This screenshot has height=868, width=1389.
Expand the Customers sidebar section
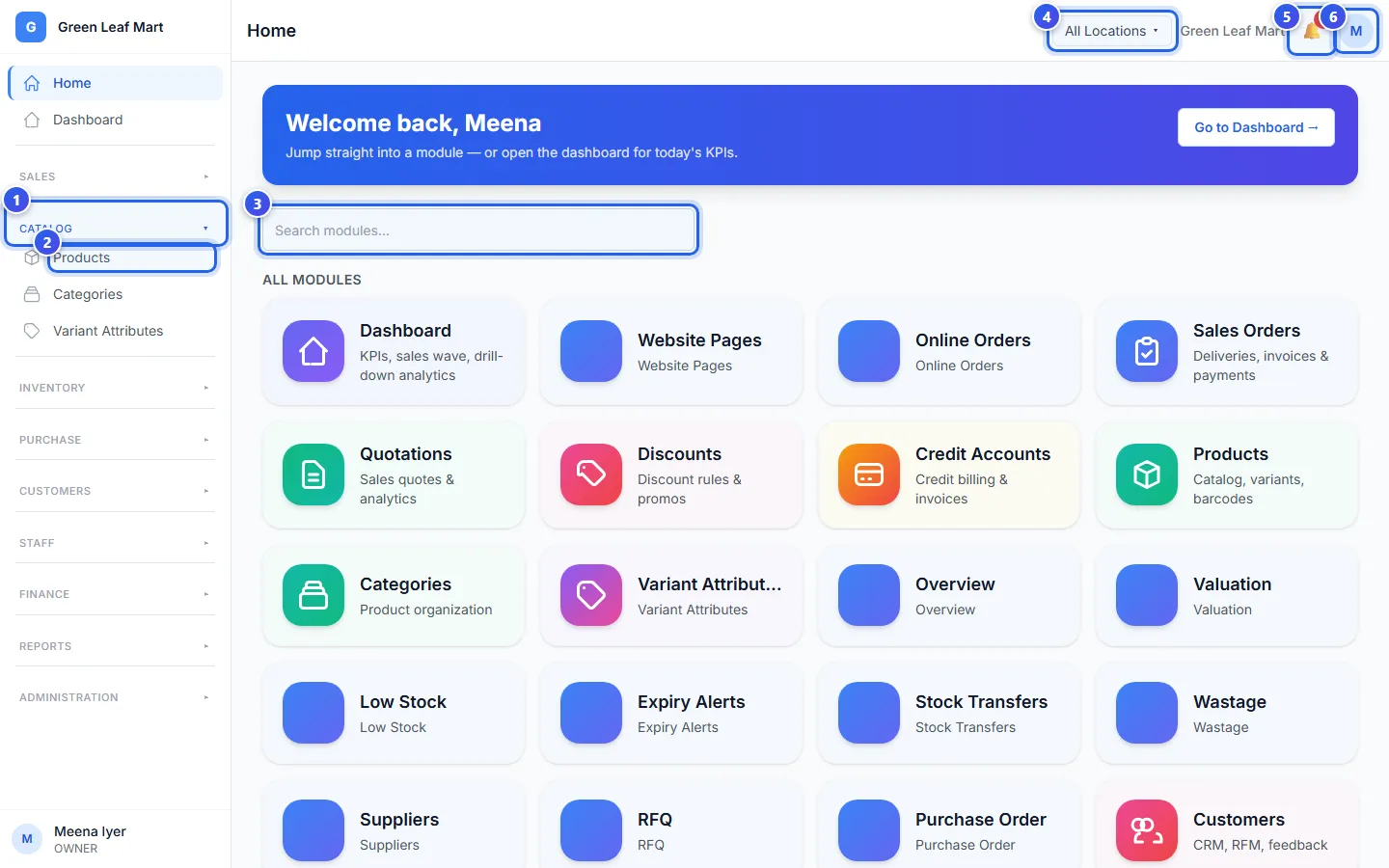point(115,491)
